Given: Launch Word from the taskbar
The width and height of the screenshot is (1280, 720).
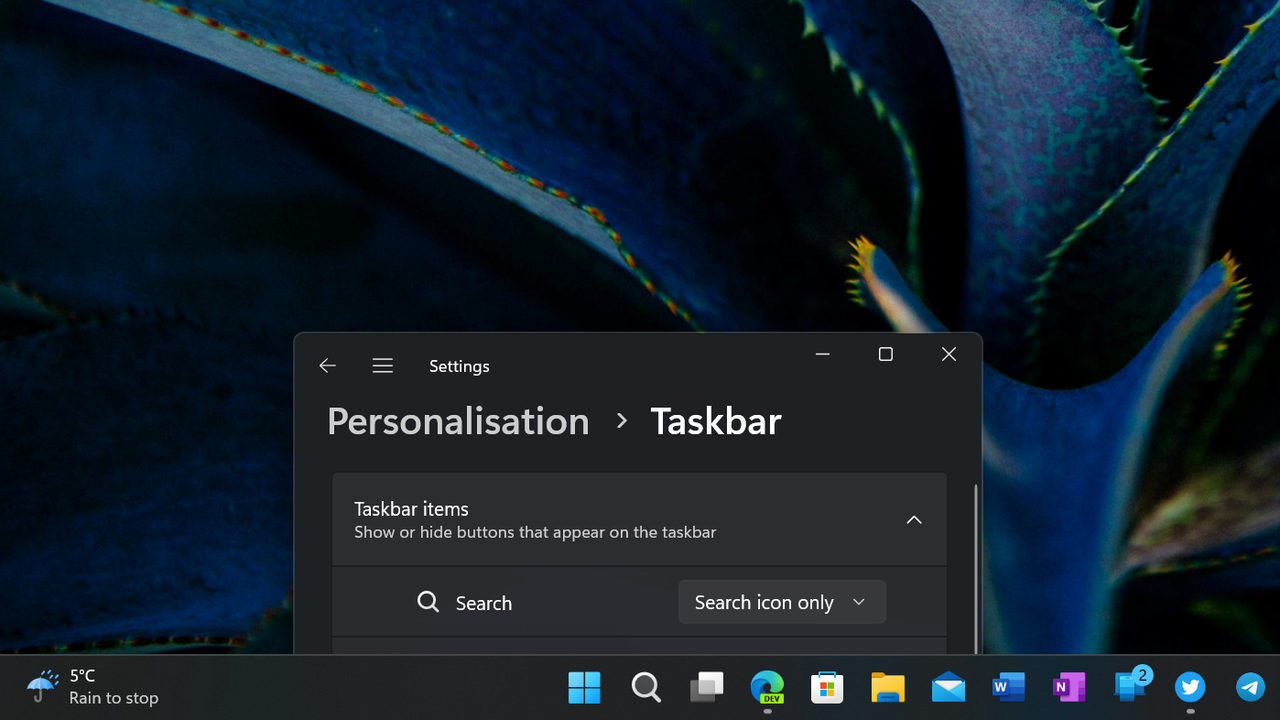Looking at the screenshot, I should [x=1008, y=687].
